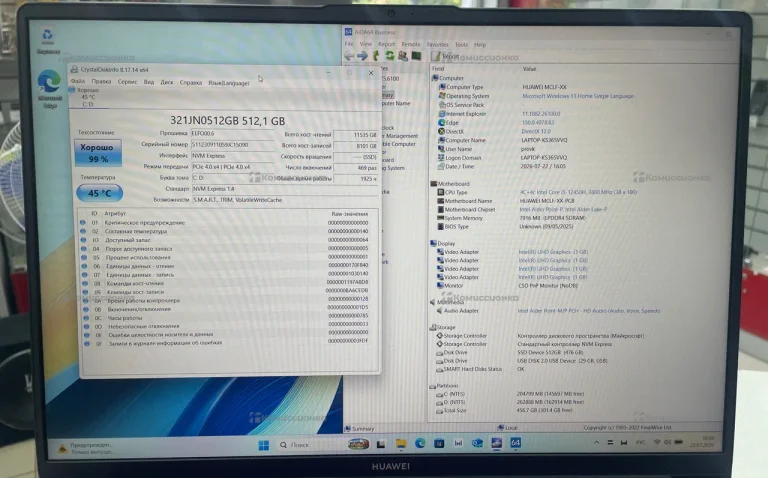Open the Recycle Bin desktop icon

tap(48, 41)
